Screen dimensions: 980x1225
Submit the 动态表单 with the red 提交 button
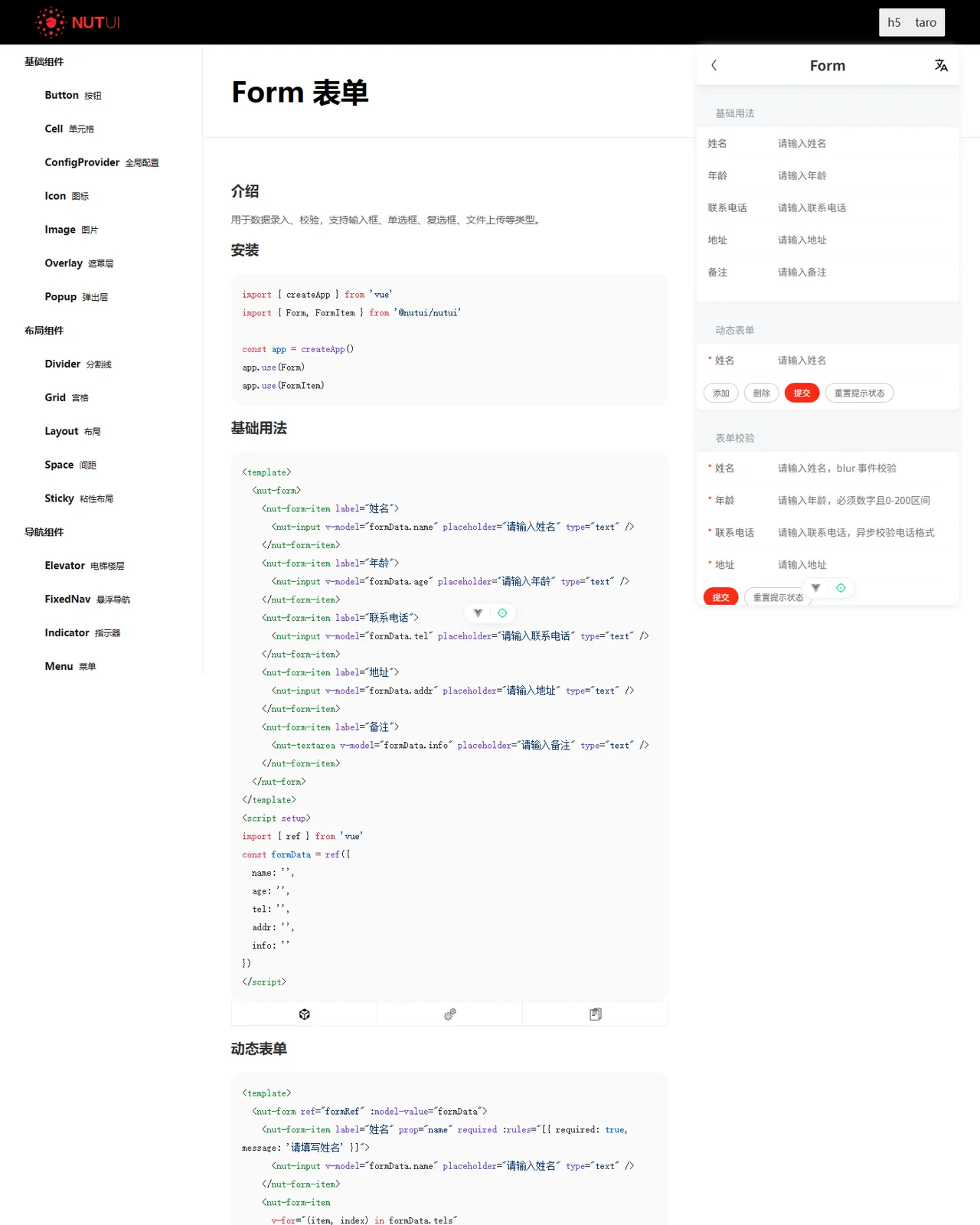802,394
